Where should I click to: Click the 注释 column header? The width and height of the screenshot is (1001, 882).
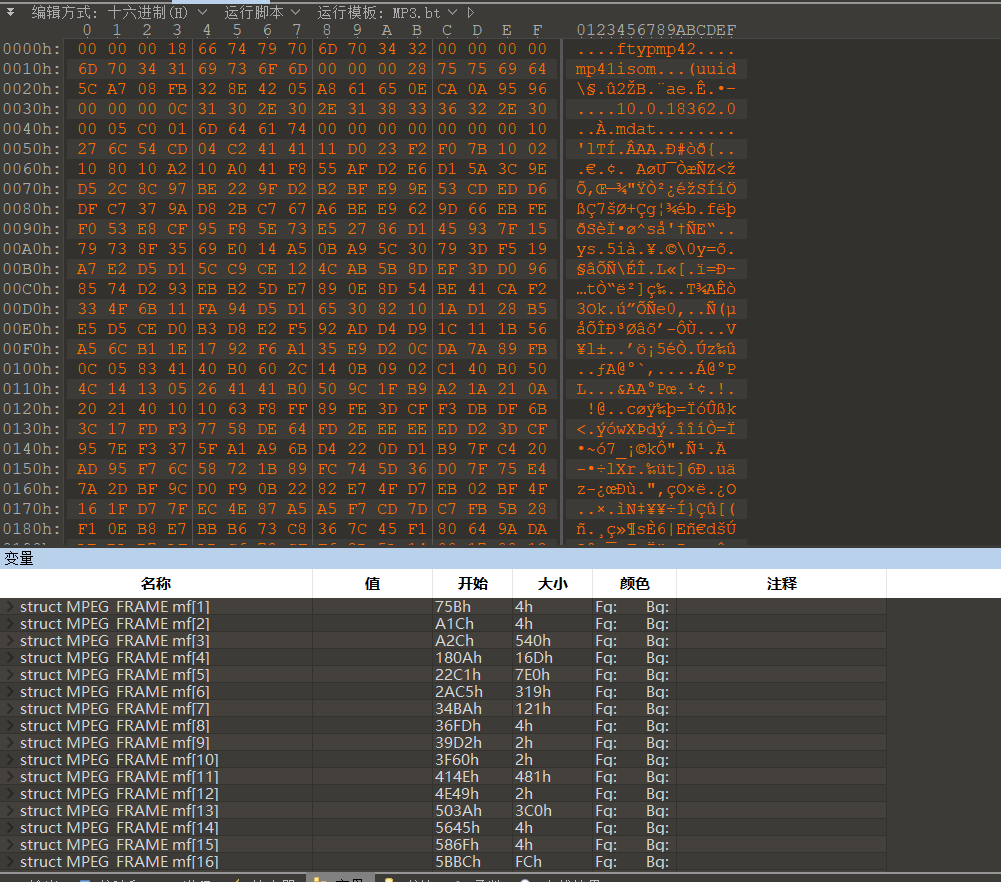(781, 584)
